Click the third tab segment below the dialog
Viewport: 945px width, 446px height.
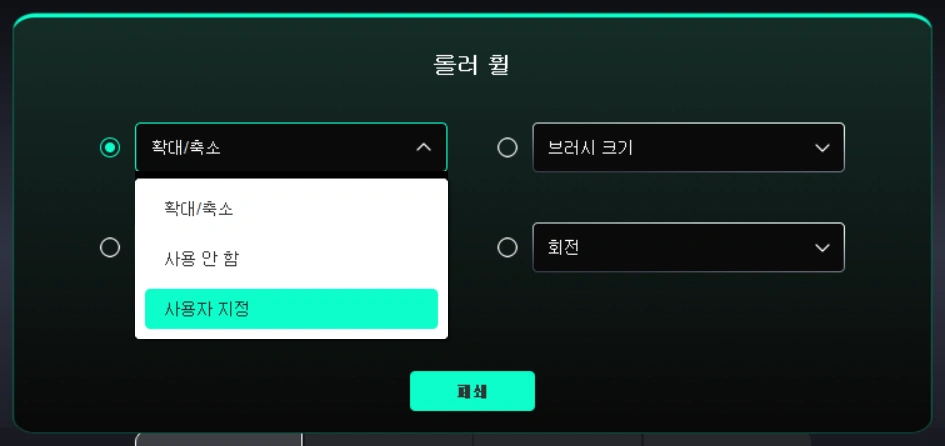point(558,439)
